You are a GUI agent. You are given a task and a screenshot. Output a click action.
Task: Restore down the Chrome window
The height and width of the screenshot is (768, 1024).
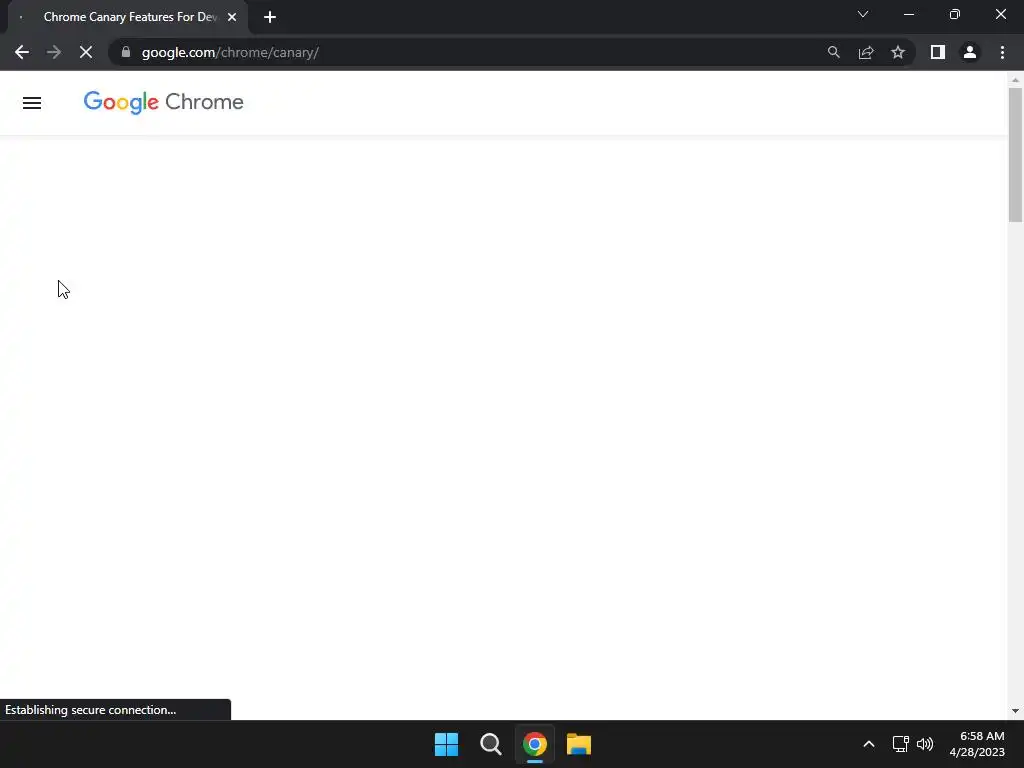955,14
